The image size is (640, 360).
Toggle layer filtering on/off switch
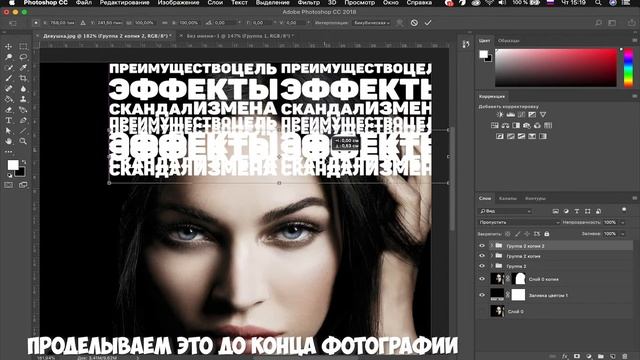click(x=624, y=210)
